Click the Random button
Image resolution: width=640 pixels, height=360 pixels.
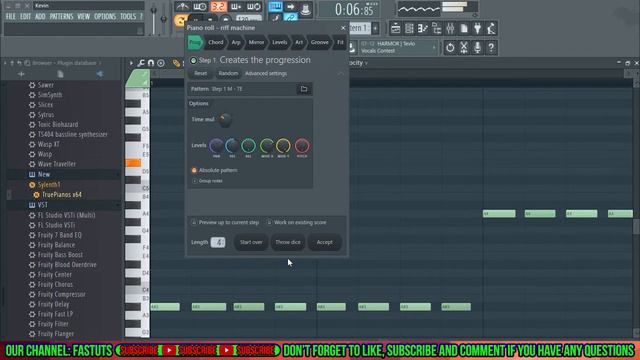point(228,73)
